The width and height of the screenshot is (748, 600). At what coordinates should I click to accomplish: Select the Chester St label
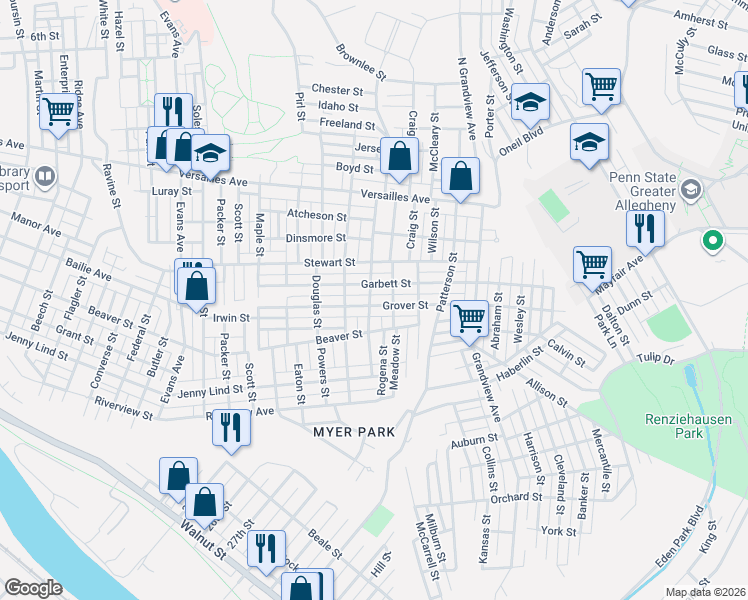coord(337,90)
